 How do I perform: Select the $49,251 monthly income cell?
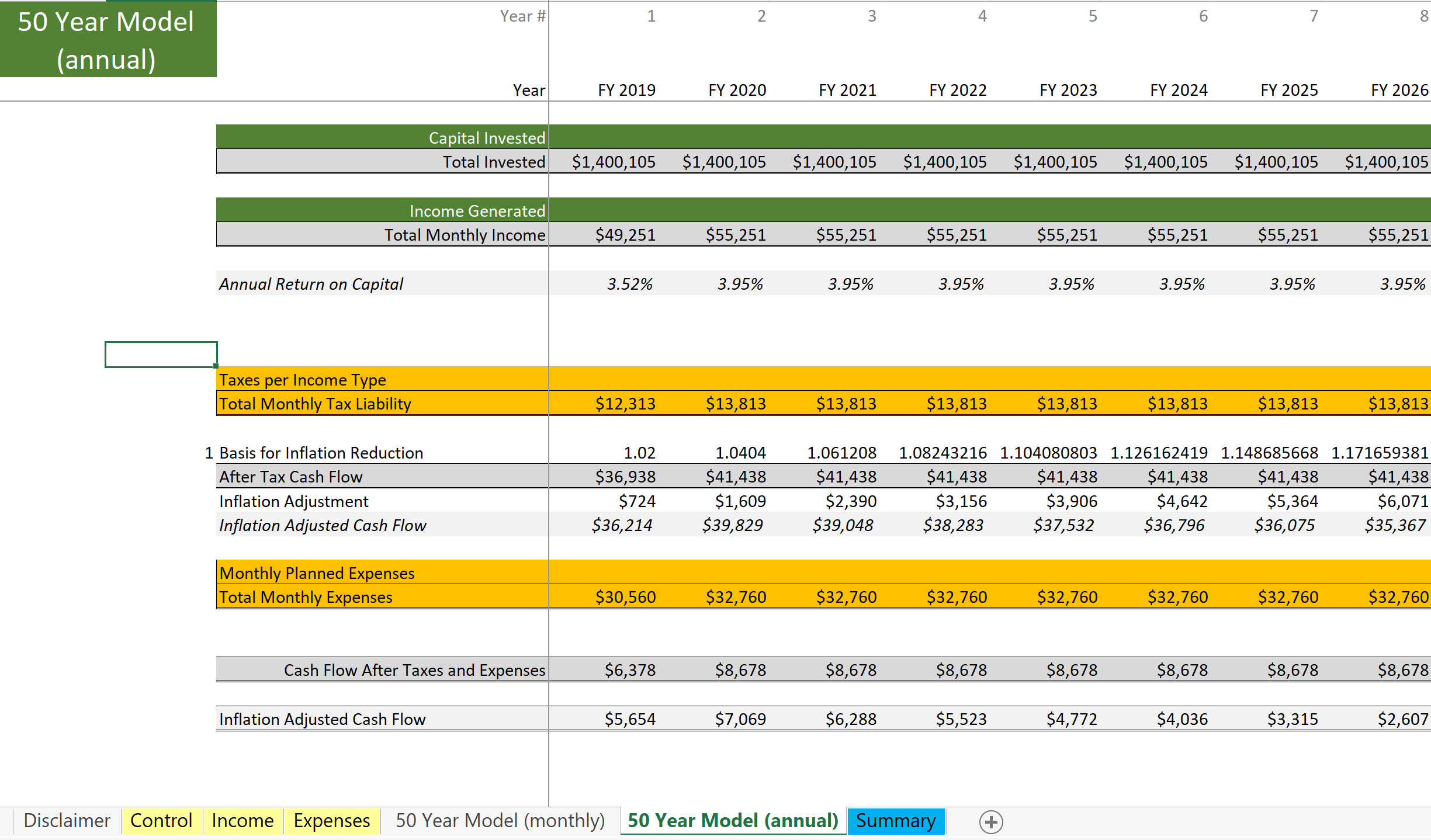625,235
